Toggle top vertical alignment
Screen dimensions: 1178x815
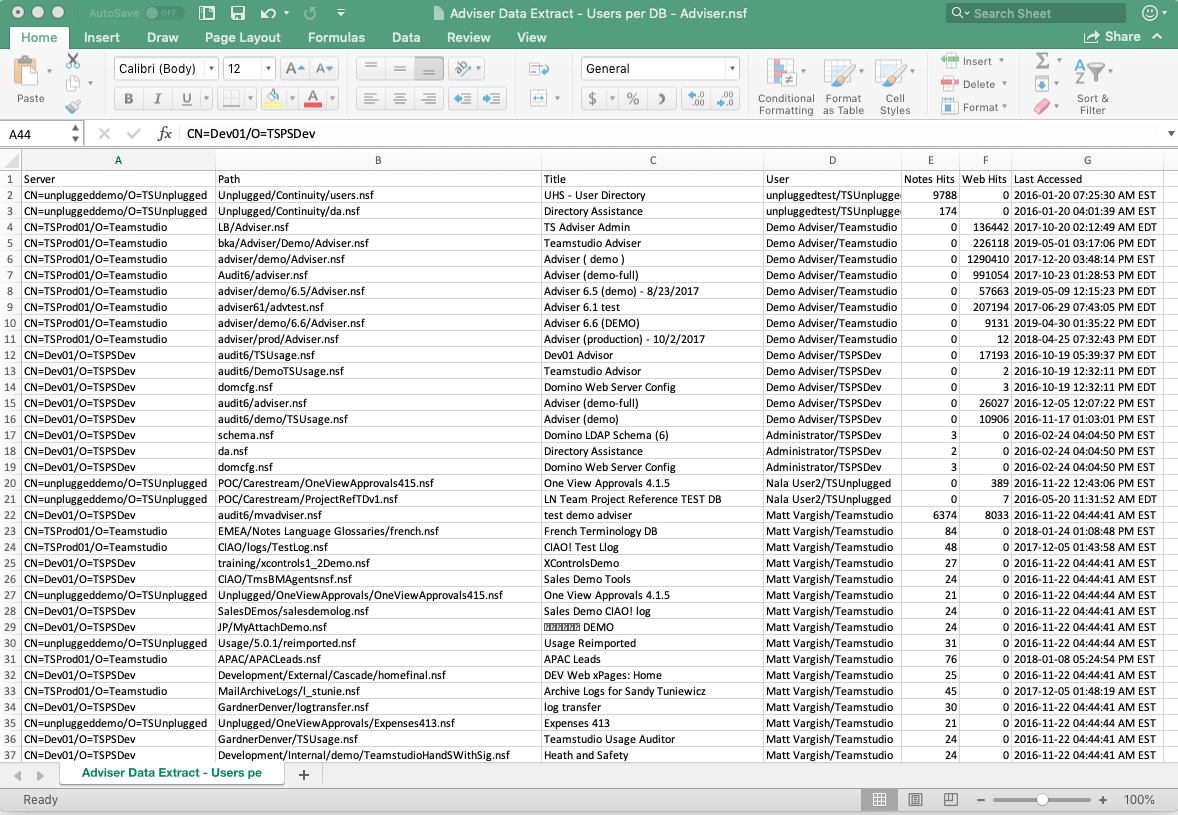(370, 68)
